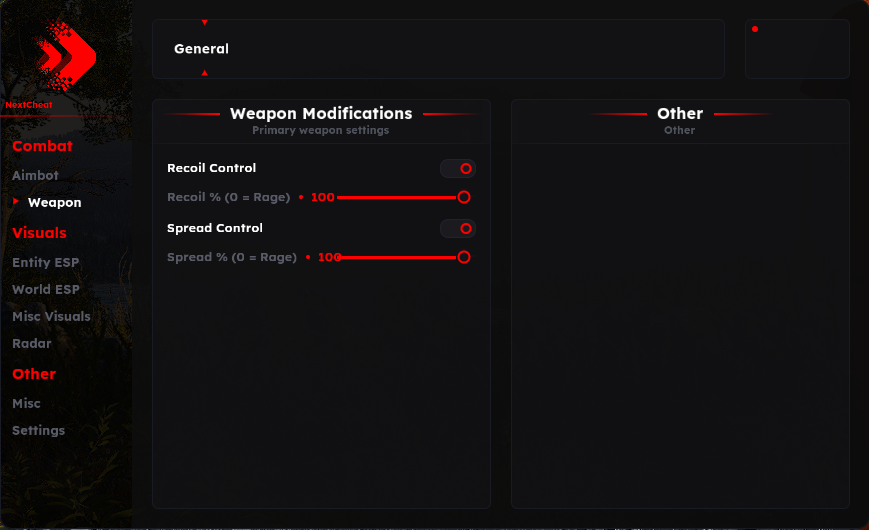Open the Settings page in sidebar
This screenshot has height=530, width=869.
coord(38,430)
